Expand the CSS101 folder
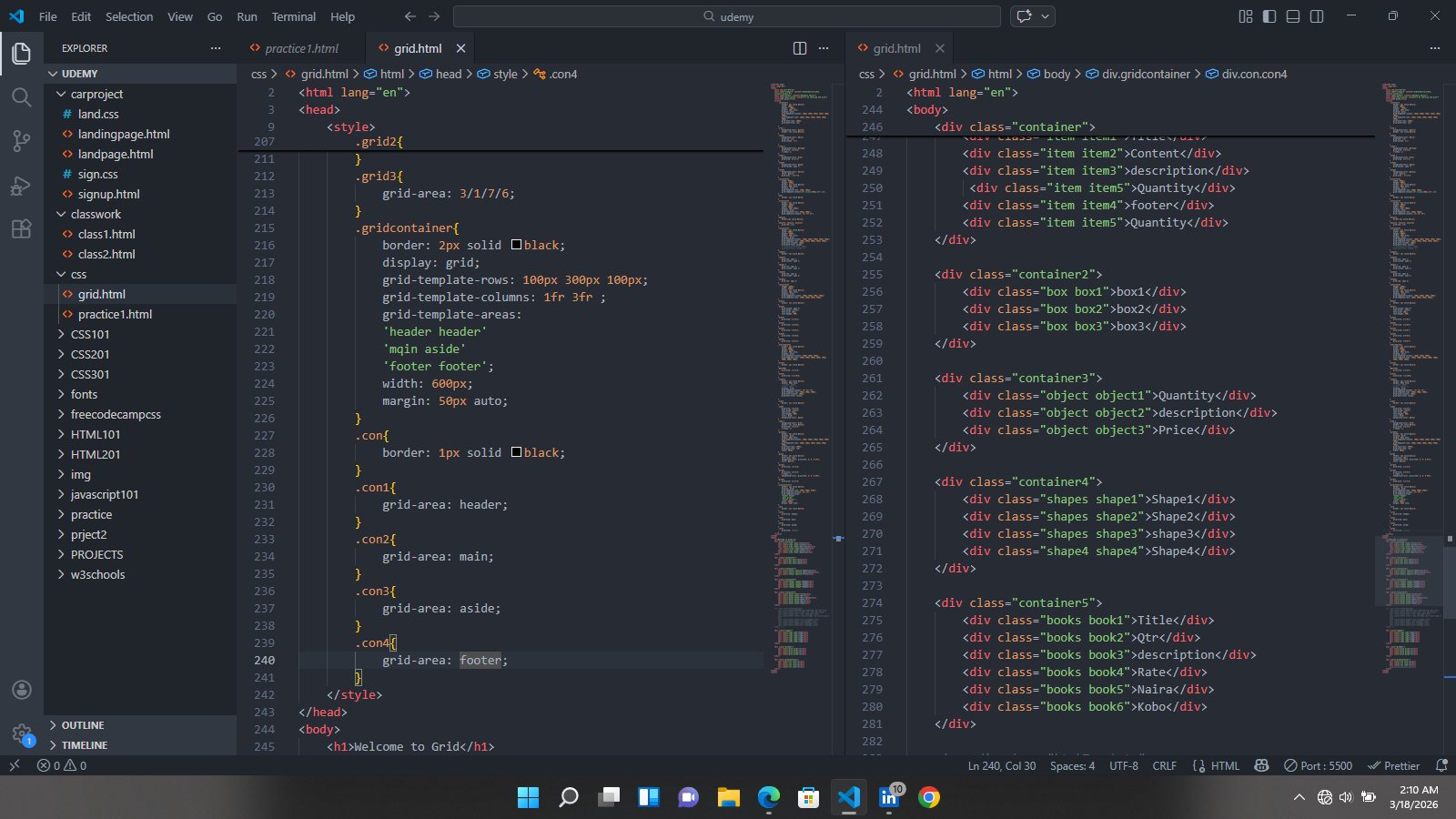Image resolution: width=1456 pixels, height=819 pixels. click(x=89, y=334)
